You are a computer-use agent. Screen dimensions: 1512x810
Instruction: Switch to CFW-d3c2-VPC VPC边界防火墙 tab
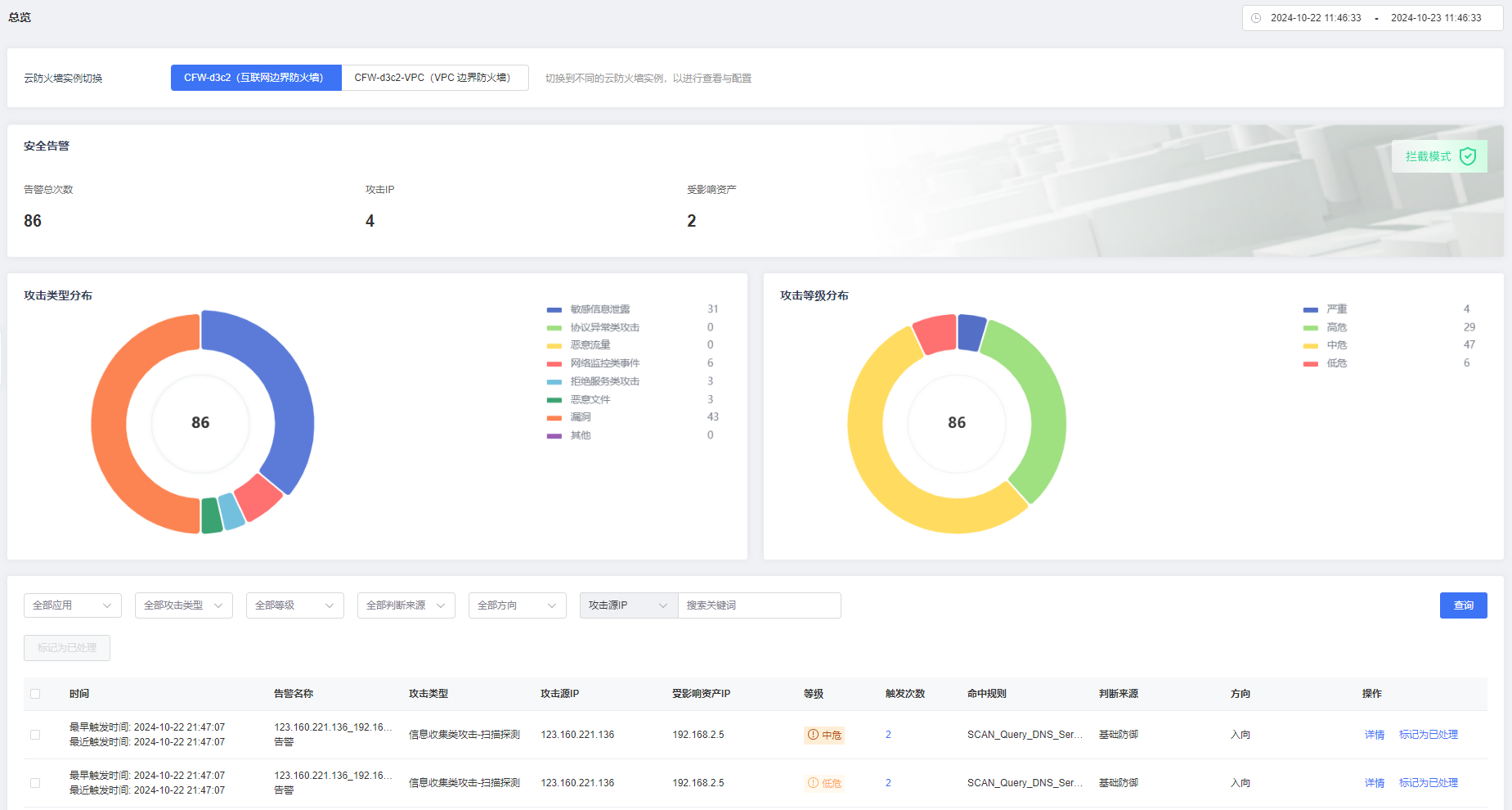[x=435, y=78]
